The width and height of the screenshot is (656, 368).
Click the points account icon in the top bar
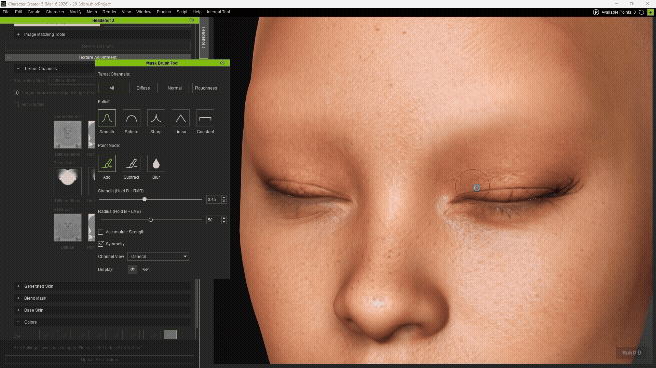(596, 12)
